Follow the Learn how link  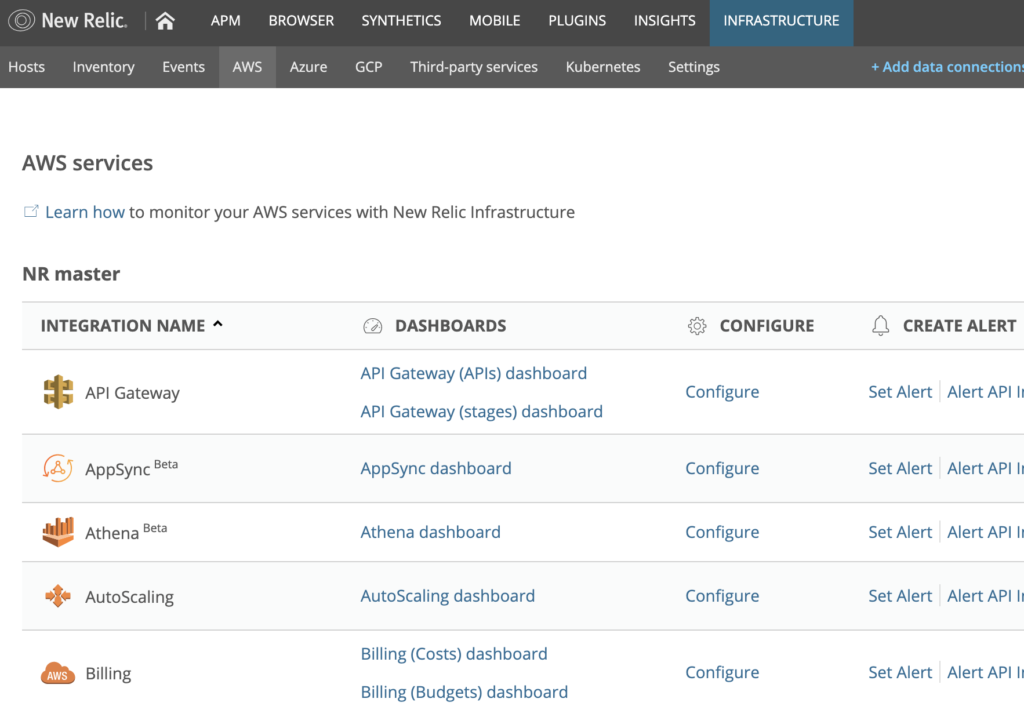(84, 212)
